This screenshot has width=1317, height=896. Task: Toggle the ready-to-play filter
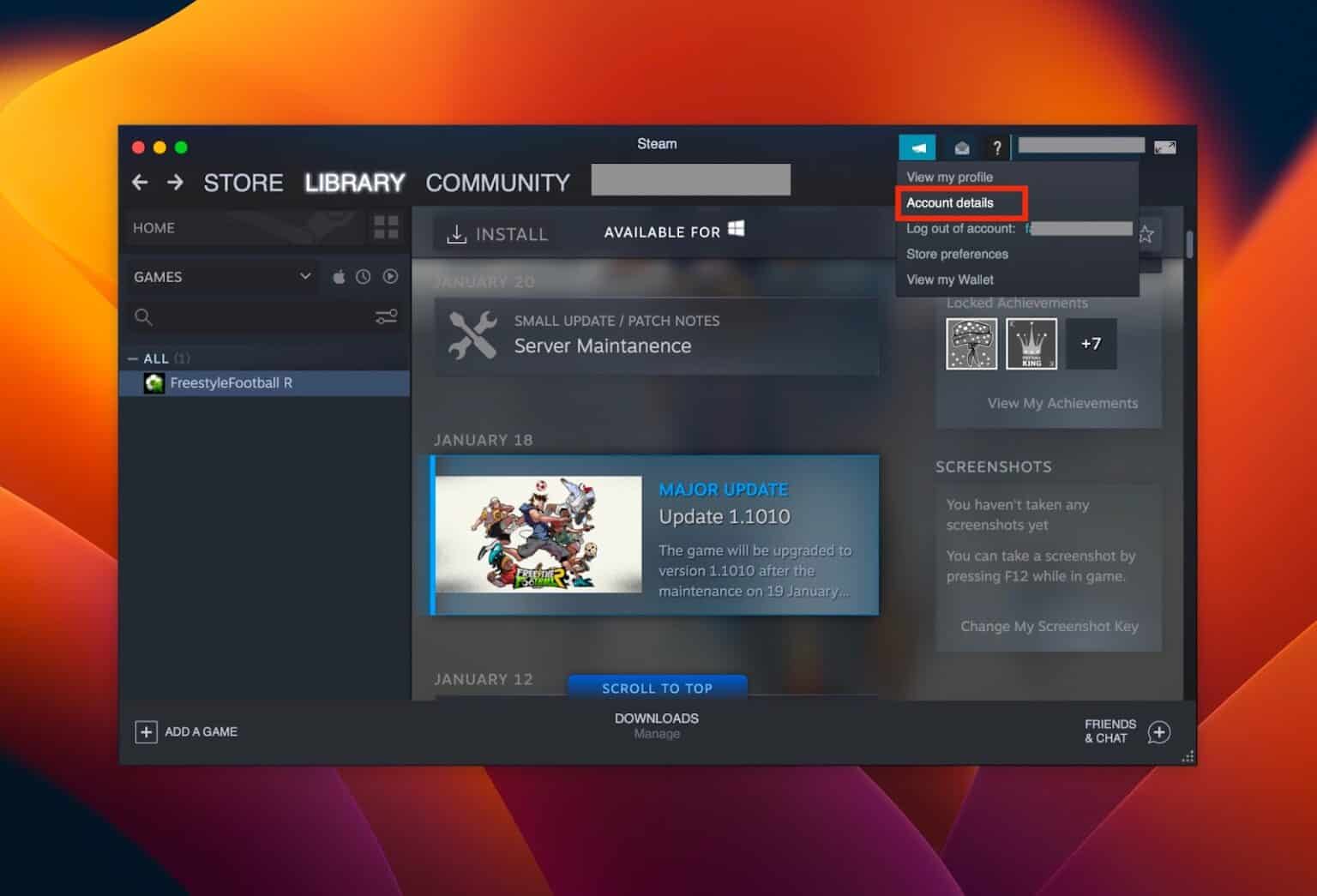coord(390,276)
